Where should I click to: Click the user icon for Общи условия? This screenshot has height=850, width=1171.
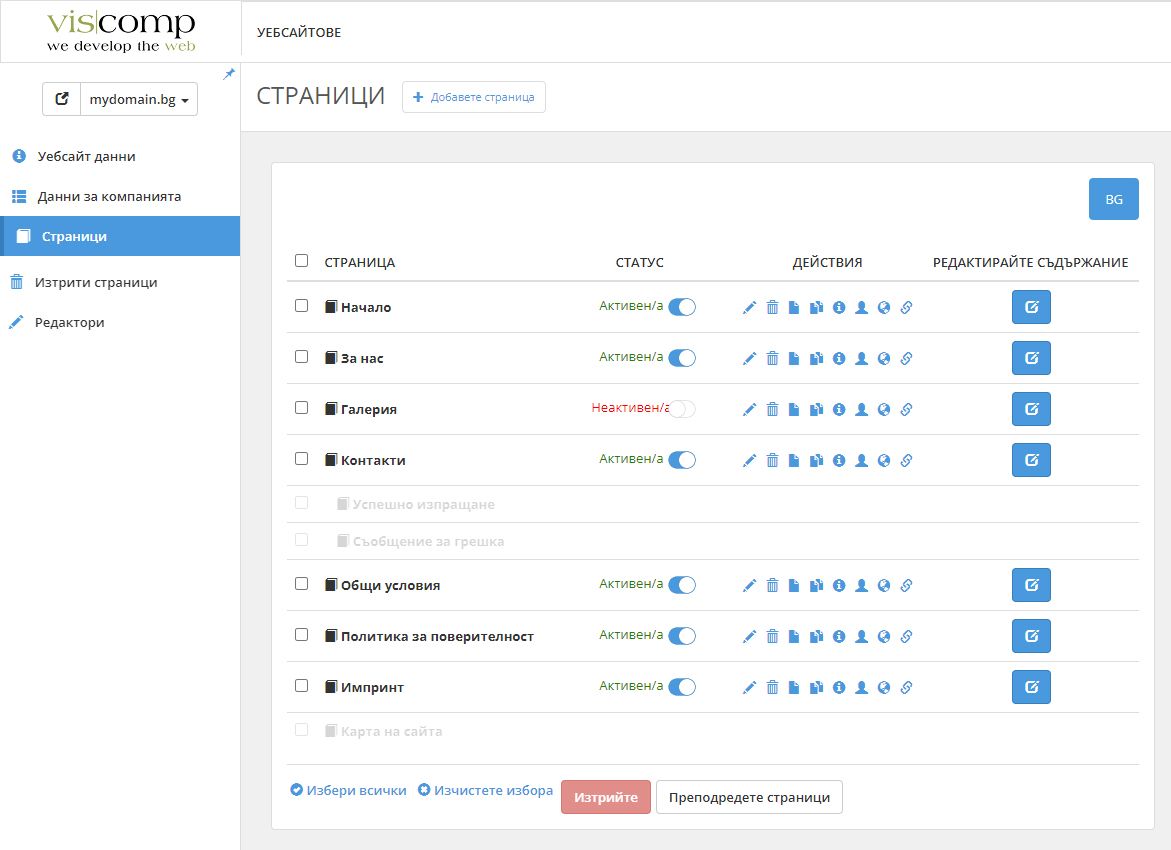pos(861,586)
